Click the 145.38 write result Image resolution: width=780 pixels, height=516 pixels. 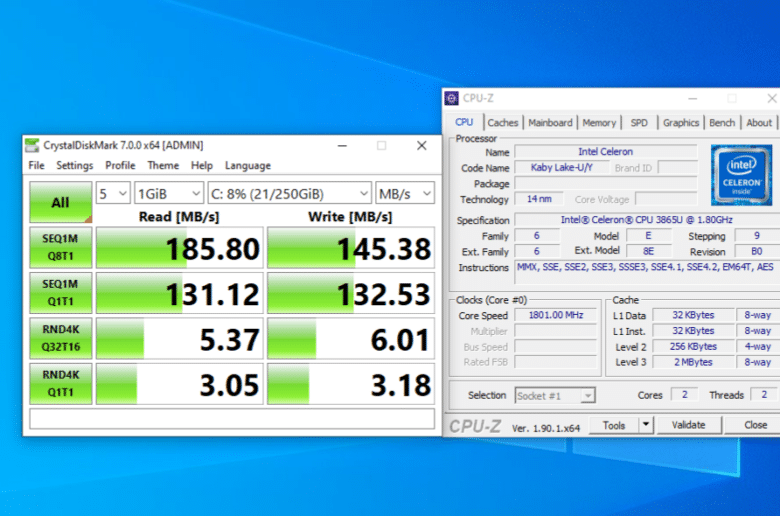[351, 248]
